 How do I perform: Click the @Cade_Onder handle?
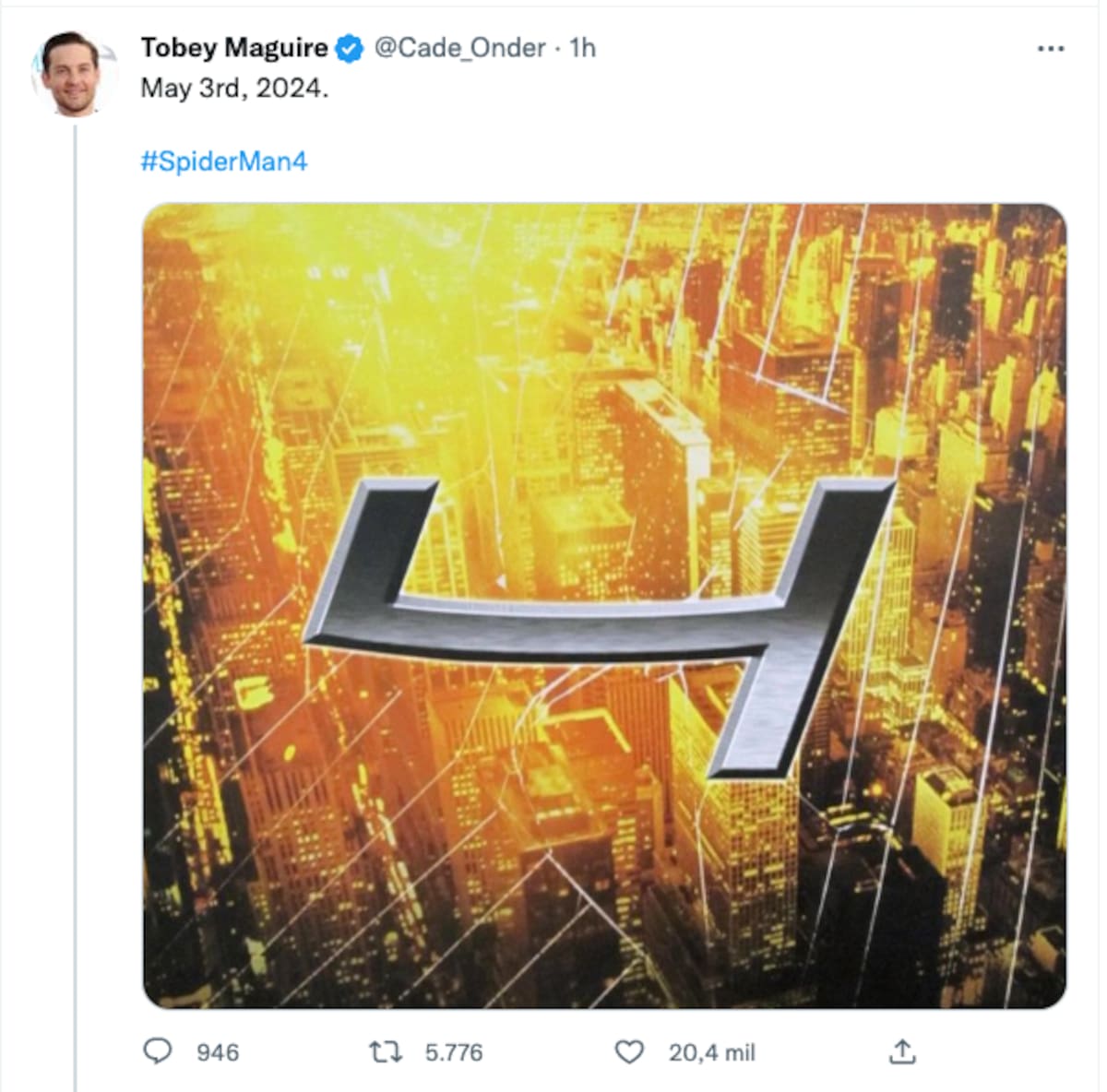point(459,48)
